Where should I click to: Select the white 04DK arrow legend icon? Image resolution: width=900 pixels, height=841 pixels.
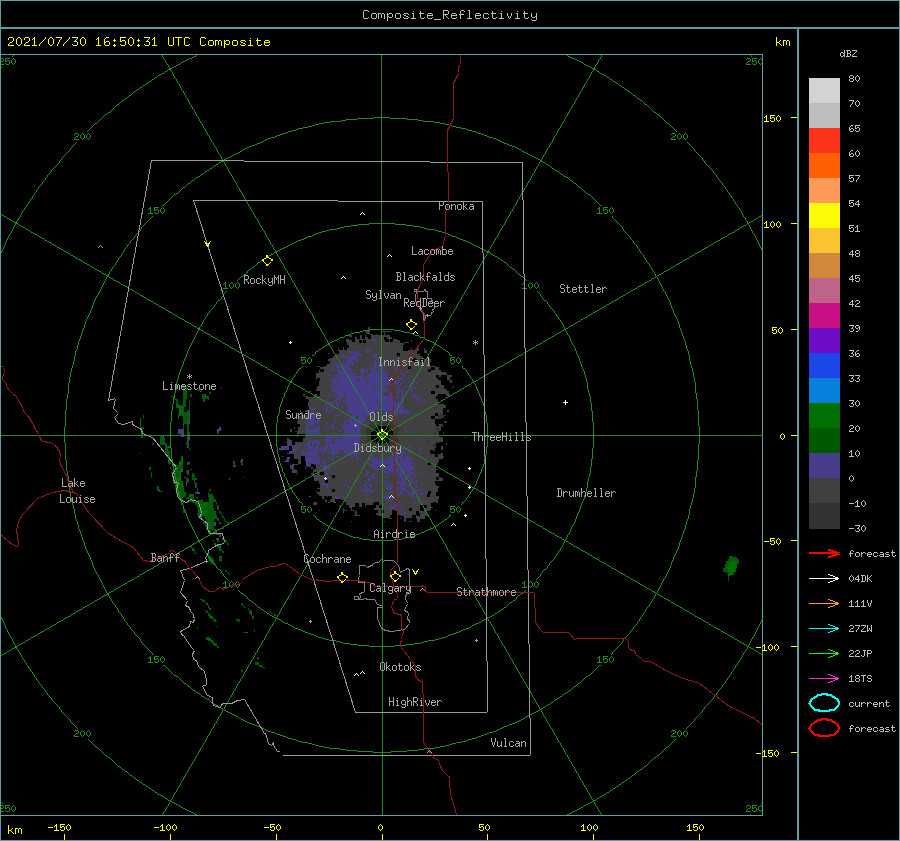point(824,578)
